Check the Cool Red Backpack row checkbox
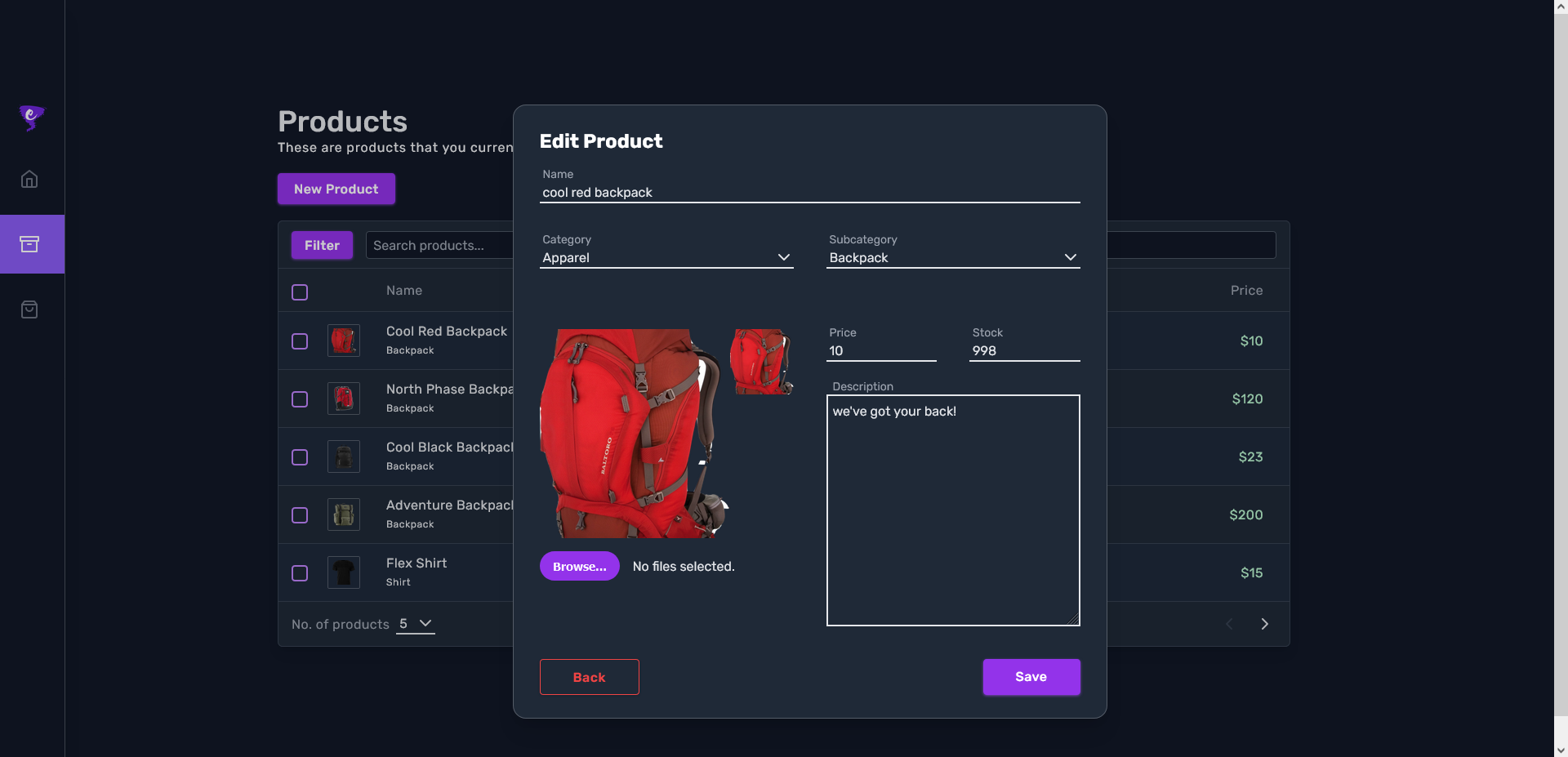The image size is (1568, 757). [x=300, y=341]
